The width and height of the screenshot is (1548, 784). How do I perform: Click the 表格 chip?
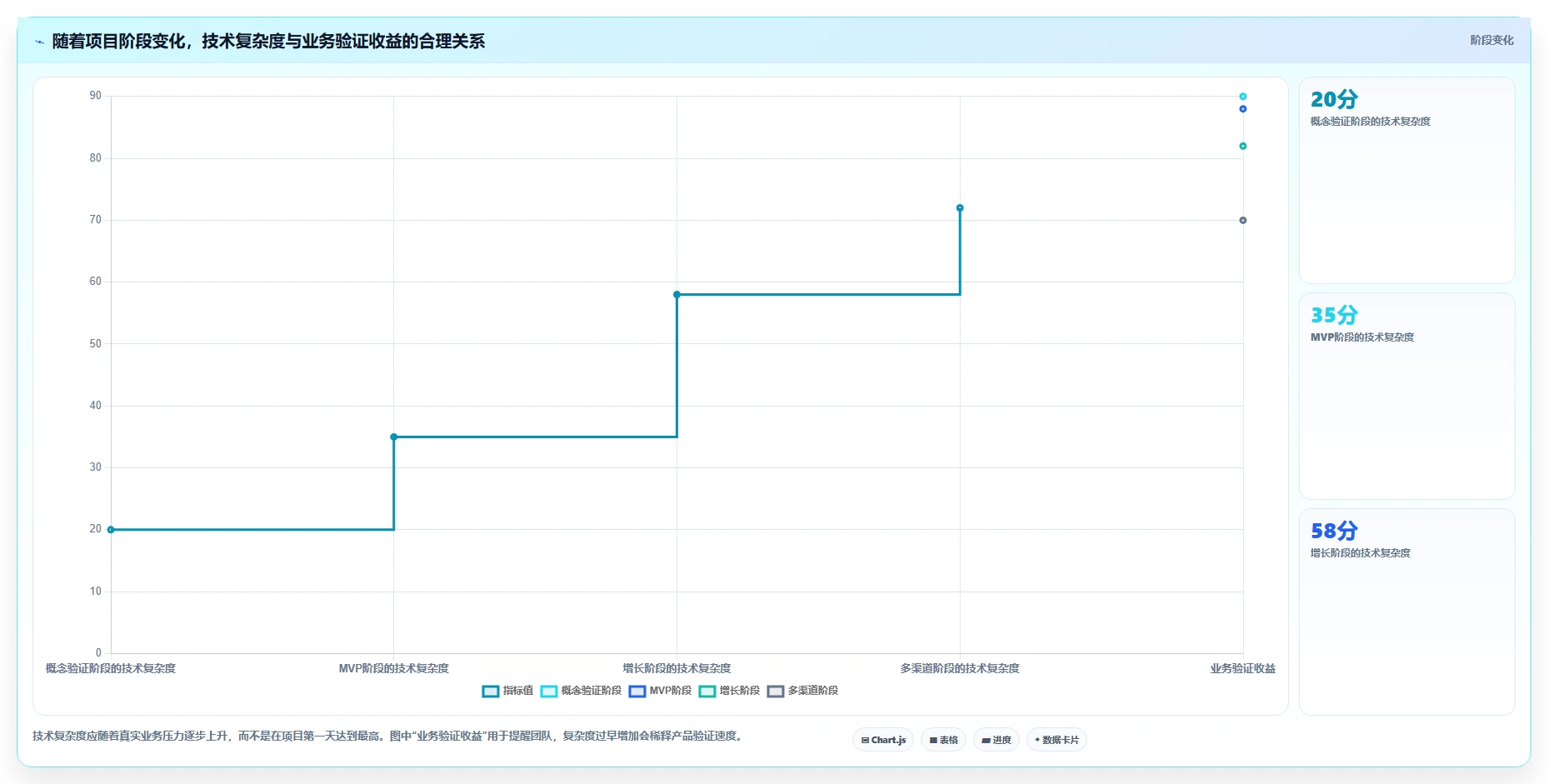point(943,740)
